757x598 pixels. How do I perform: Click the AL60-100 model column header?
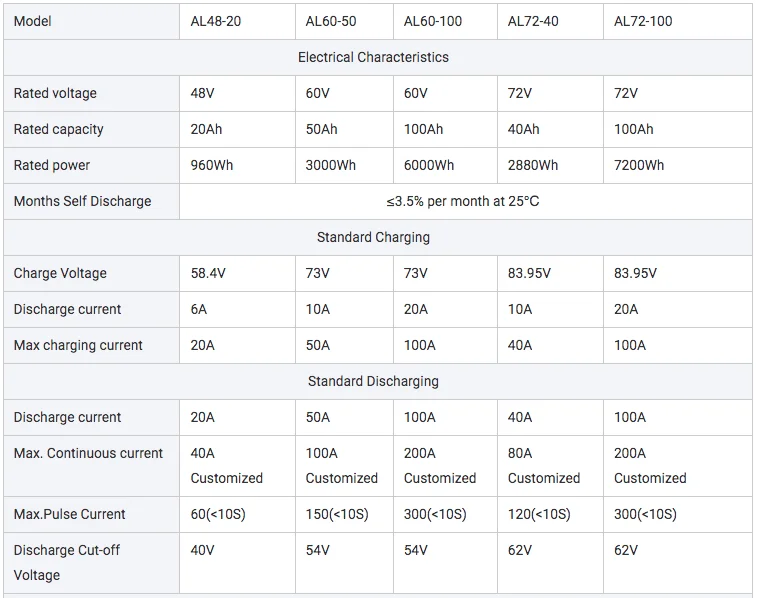[433, 21]
